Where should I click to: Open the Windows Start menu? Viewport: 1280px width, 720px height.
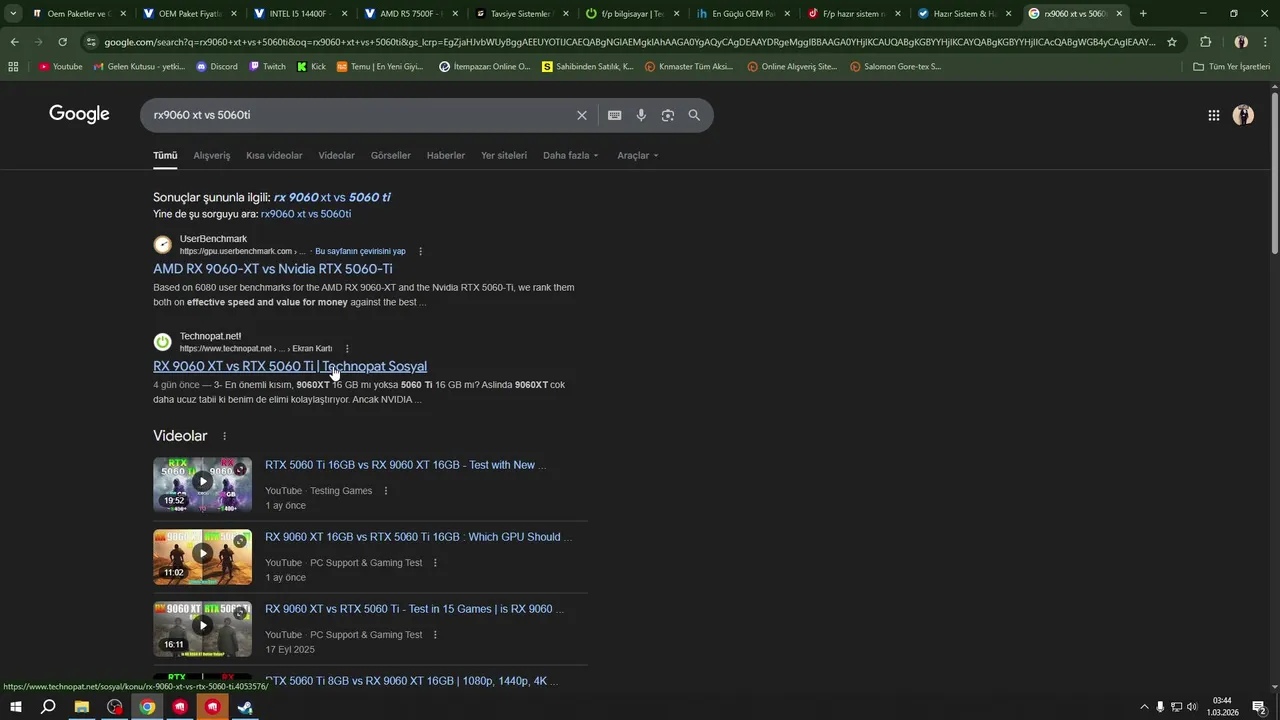tap(15, 707)
